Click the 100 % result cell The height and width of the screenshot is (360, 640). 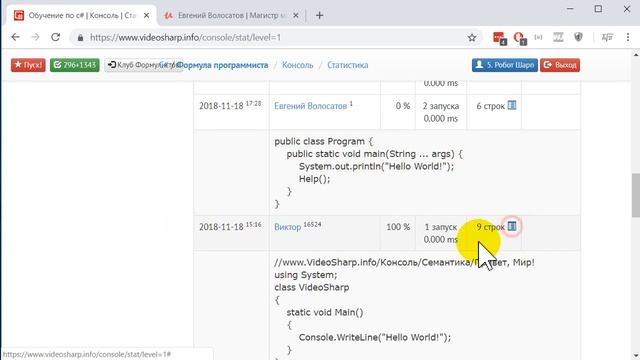pyautogui.click(x=398, y=233)
